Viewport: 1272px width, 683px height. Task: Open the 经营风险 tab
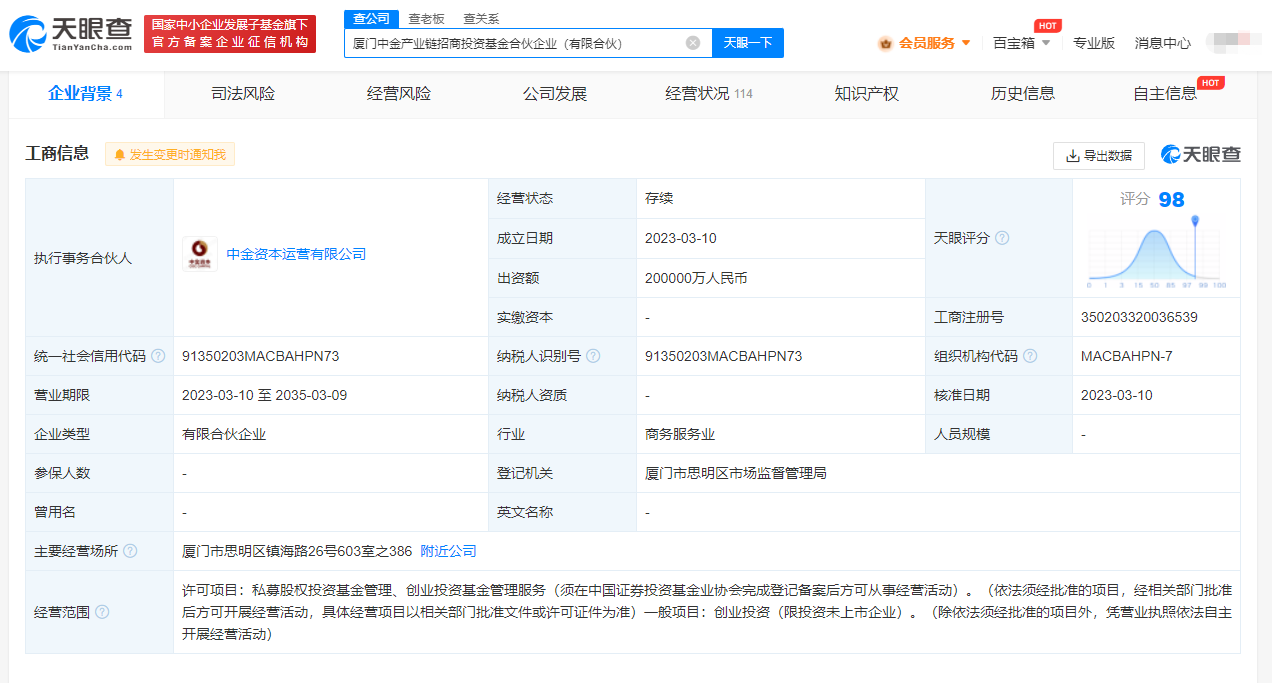pos(399,94)
